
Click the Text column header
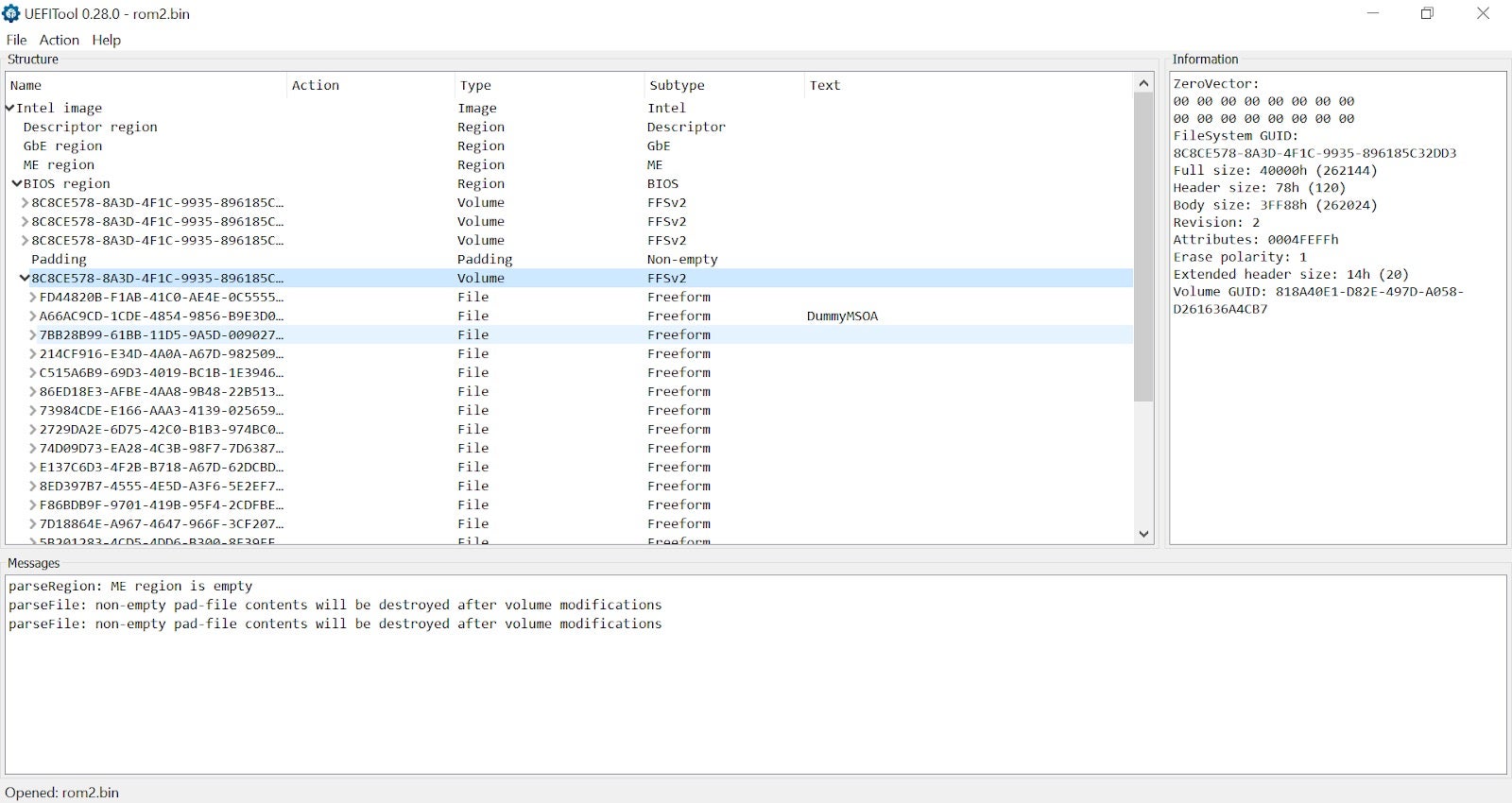(x=824, y=85)
